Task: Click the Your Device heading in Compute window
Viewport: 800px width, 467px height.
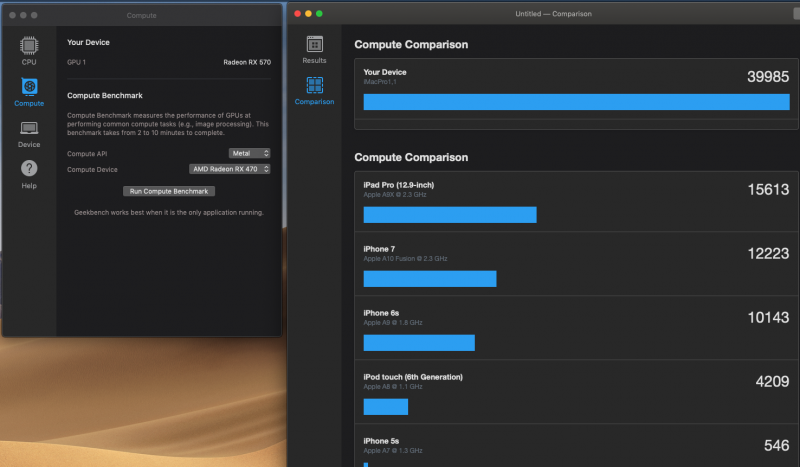Action: [x=88, y=42]
